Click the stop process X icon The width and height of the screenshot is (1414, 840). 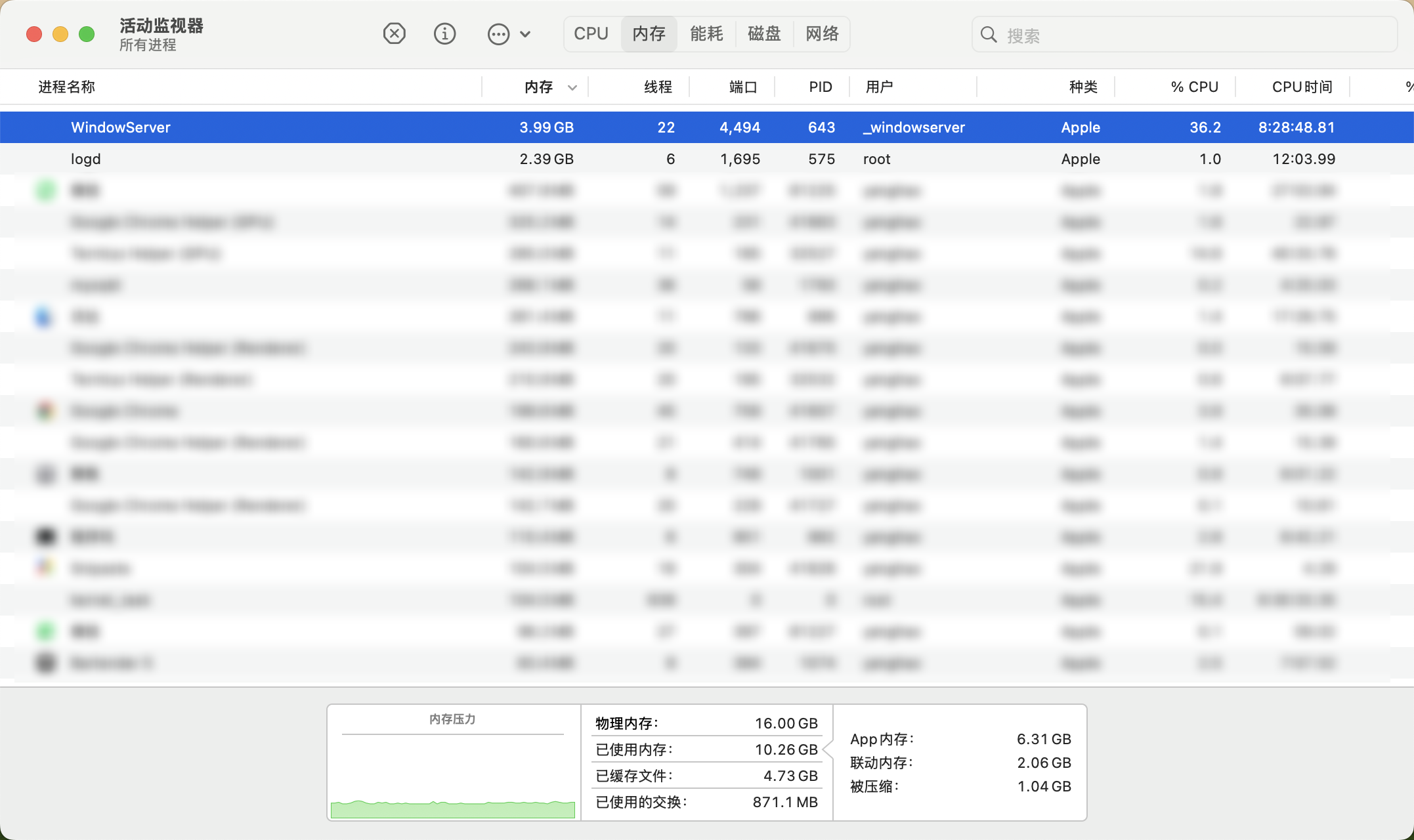coord(394,33)
